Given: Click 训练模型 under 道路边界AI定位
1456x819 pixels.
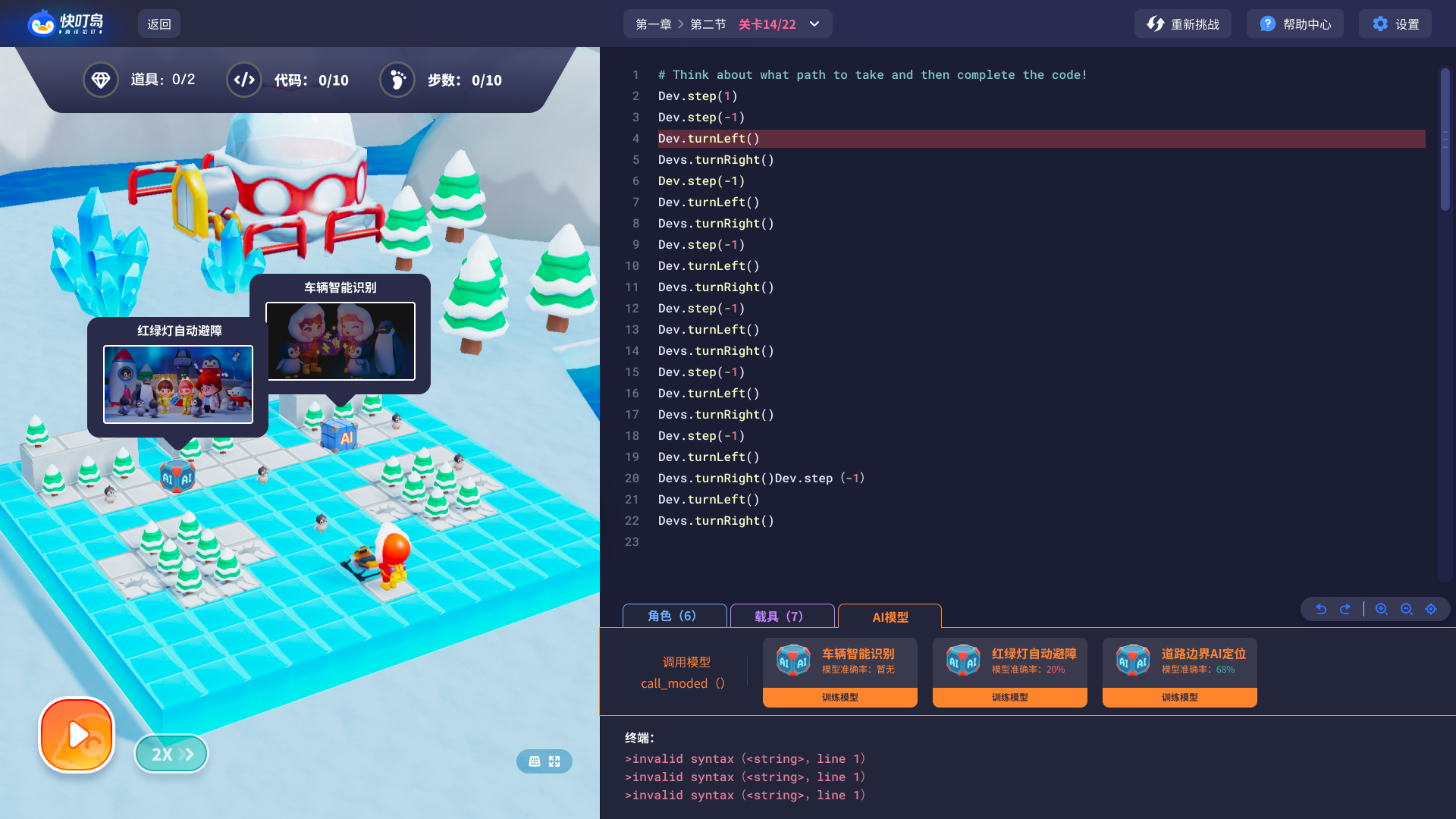Looking at the screenshot, I should (x=1179, y=698).
